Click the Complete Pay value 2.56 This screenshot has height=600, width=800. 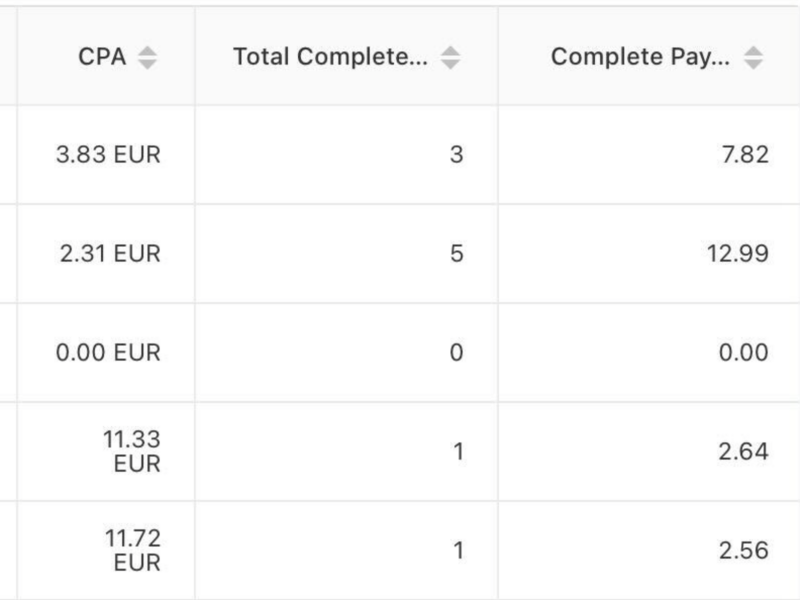point(744,551)
